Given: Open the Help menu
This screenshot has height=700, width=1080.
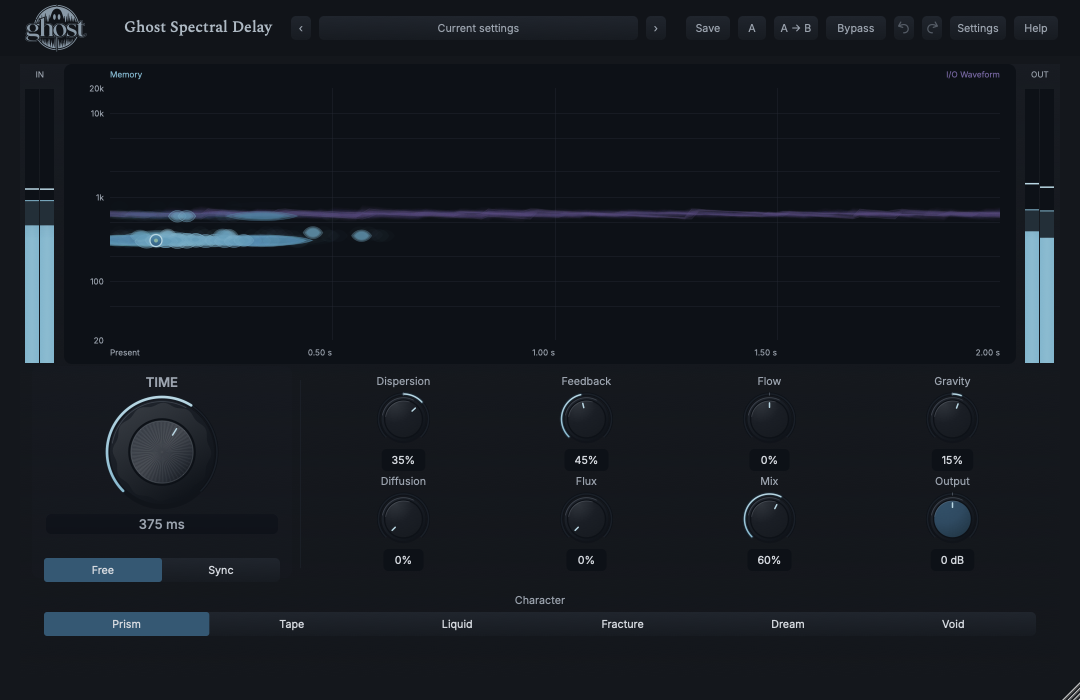Looking at the screenshot, I should coord(1035,28).
